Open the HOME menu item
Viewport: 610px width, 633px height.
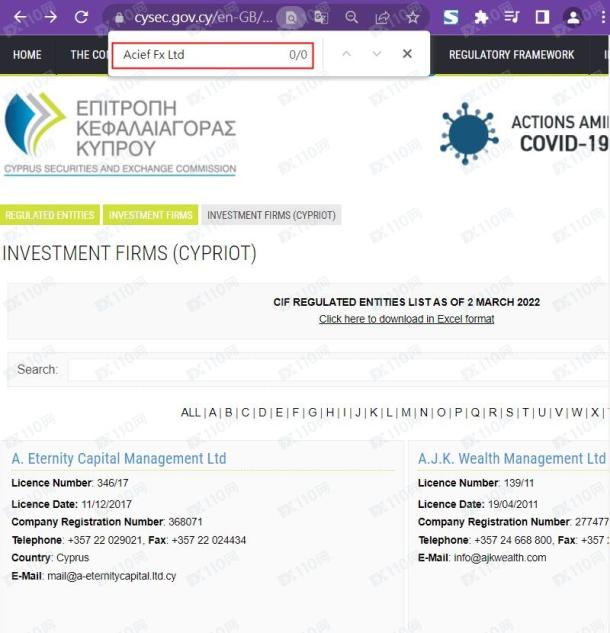click(27, 55)
